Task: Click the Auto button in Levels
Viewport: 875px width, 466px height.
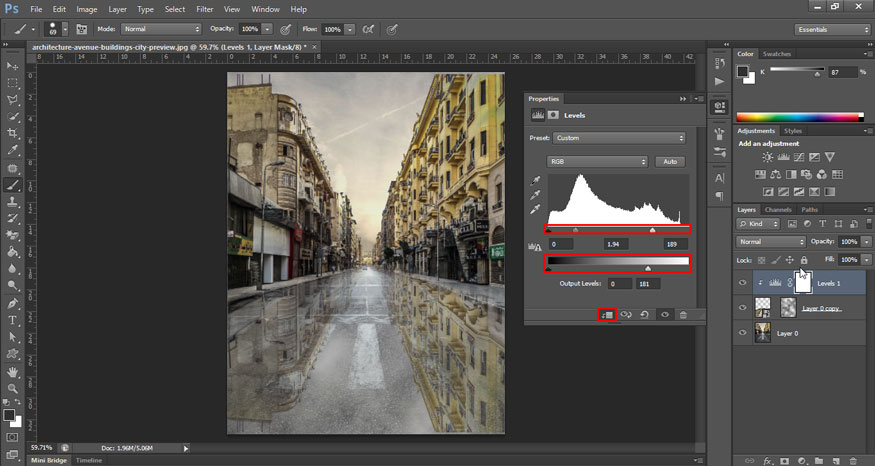Action: tap(670, 161)
